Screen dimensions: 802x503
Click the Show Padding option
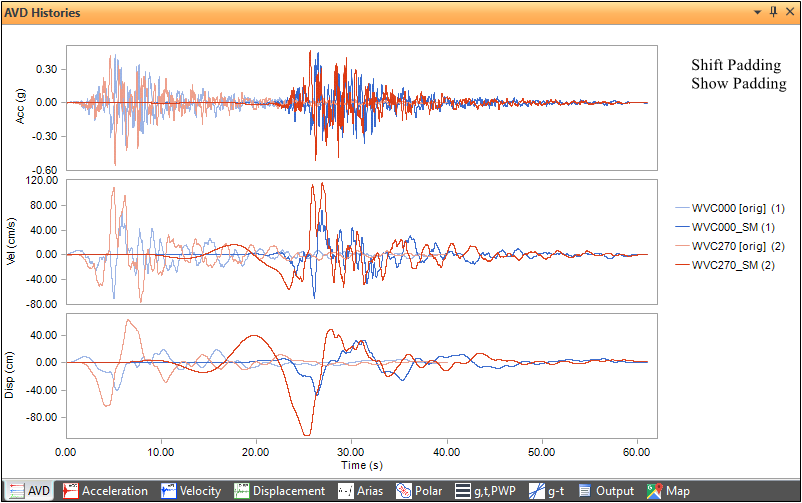(x=738, y=83)
